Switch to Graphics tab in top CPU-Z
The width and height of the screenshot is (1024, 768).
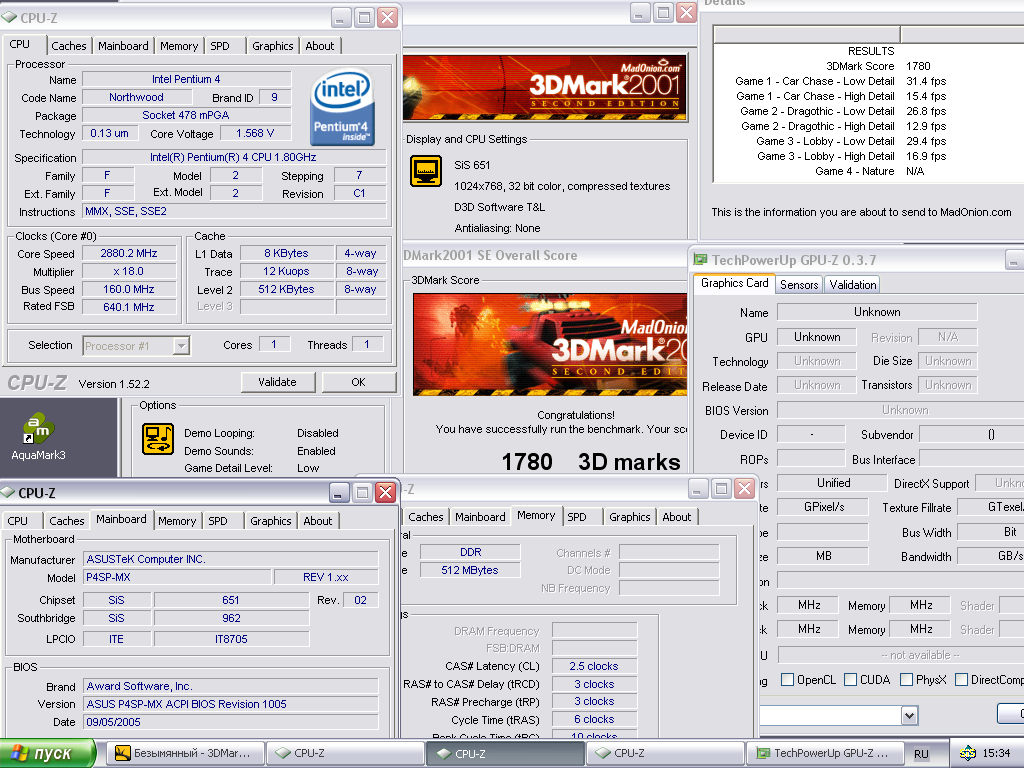tap(272, 46)
